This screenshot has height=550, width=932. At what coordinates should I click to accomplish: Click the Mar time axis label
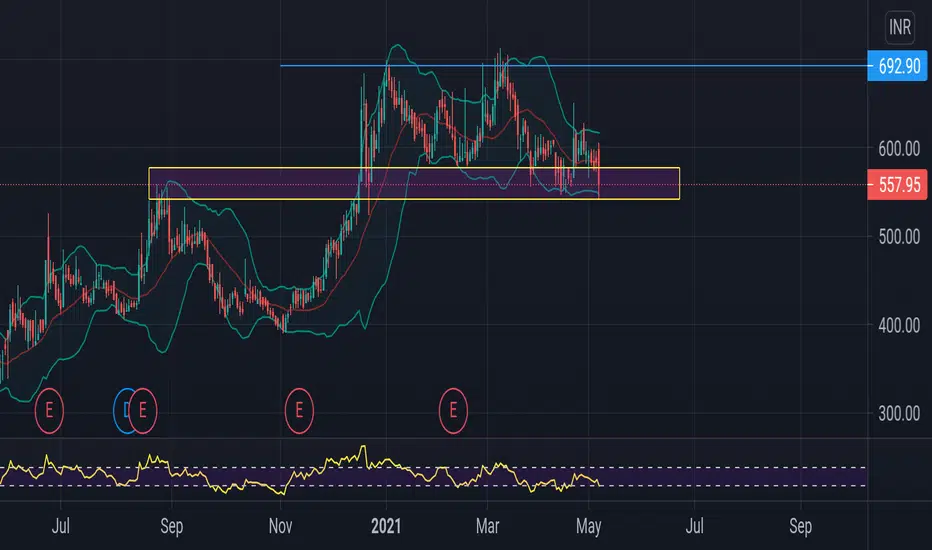[x=487, y=526]
